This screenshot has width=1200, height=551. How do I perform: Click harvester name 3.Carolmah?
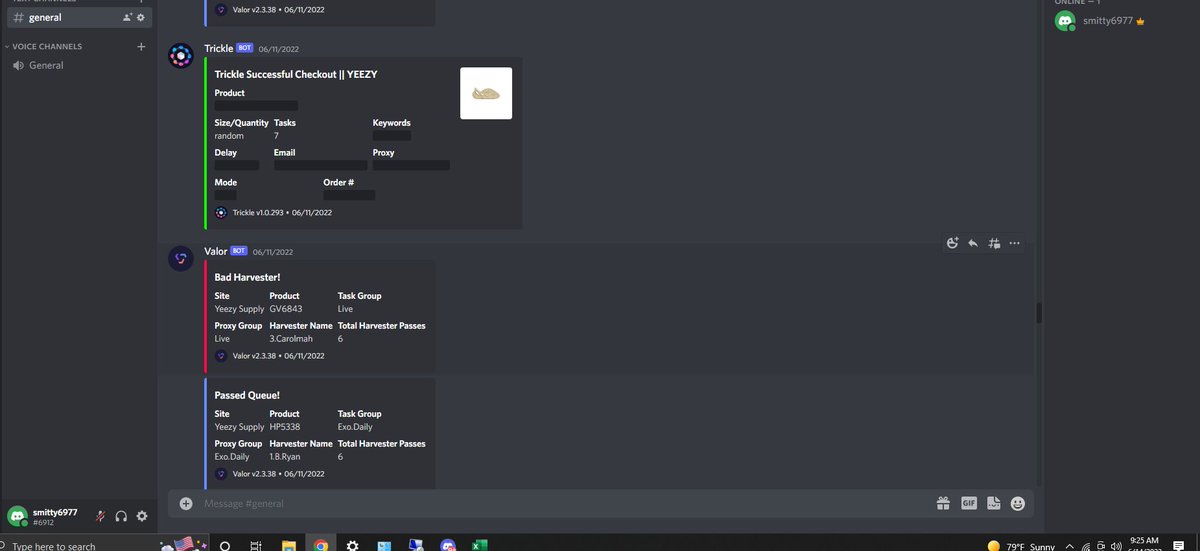(x=291, y=339)
